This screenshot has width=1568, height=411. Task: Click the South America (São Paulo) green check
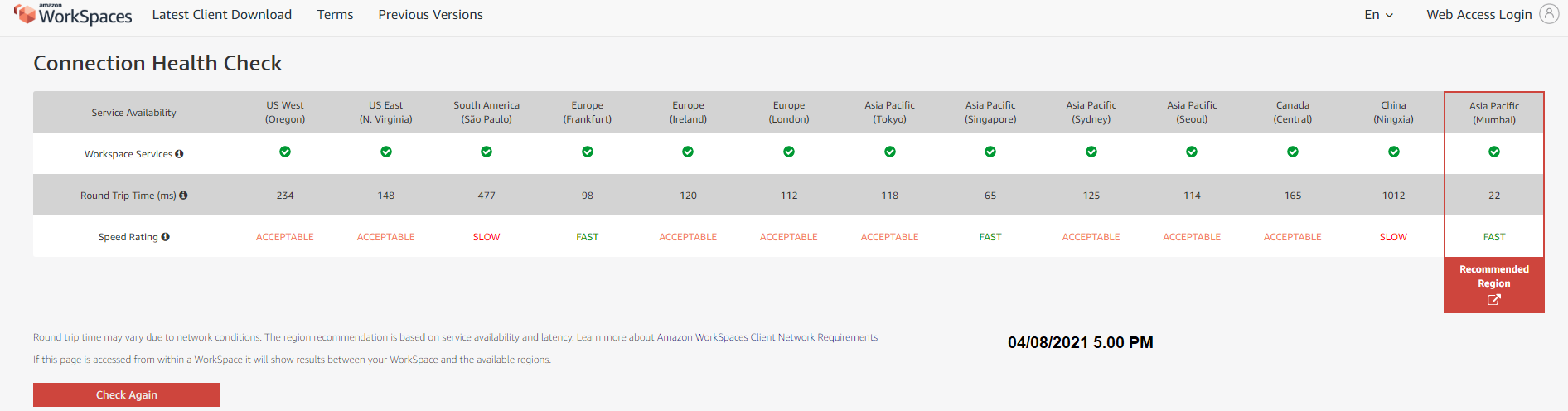pos(486,152)
